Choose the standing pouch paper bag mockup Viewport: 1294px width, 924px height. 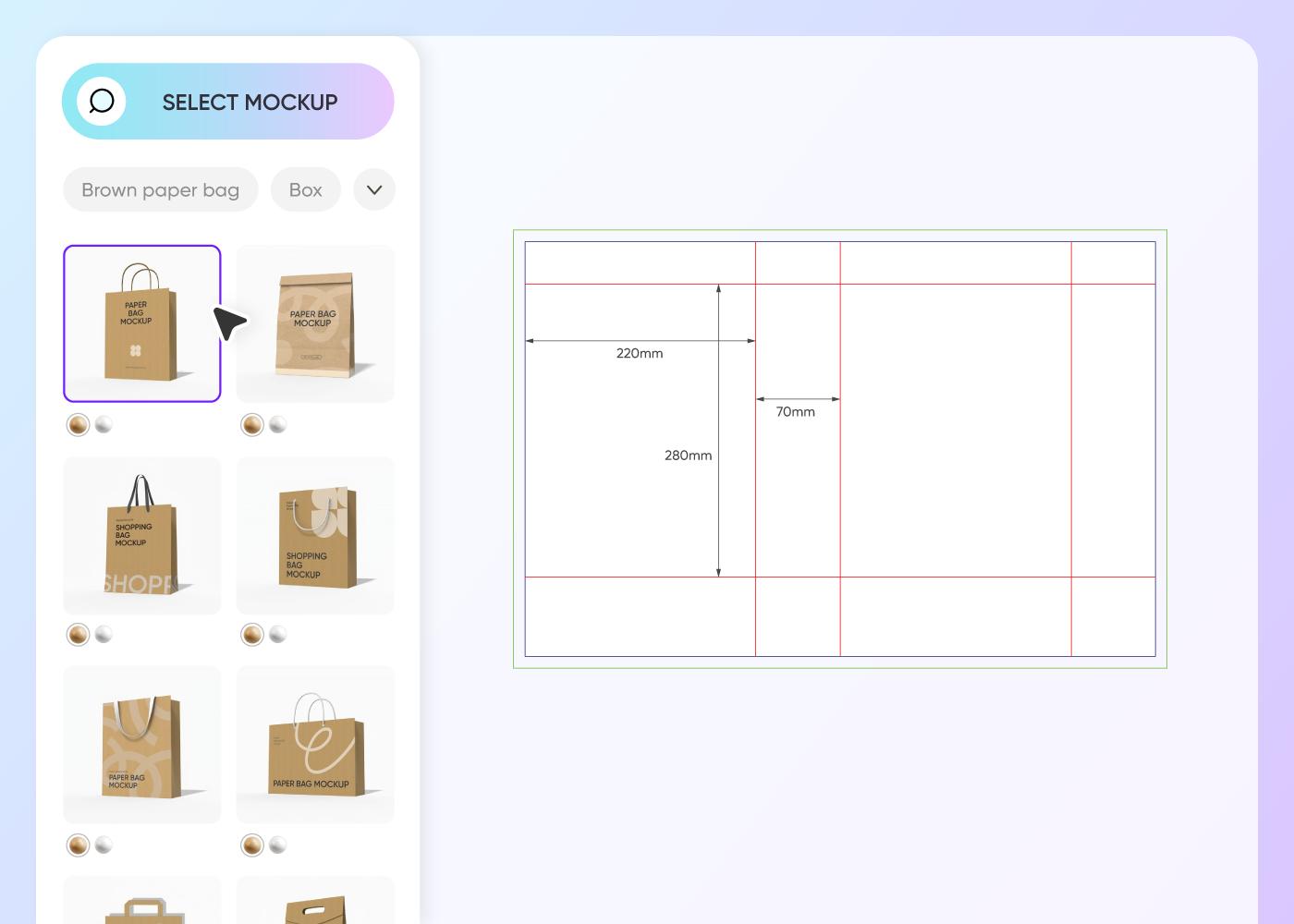315,322
